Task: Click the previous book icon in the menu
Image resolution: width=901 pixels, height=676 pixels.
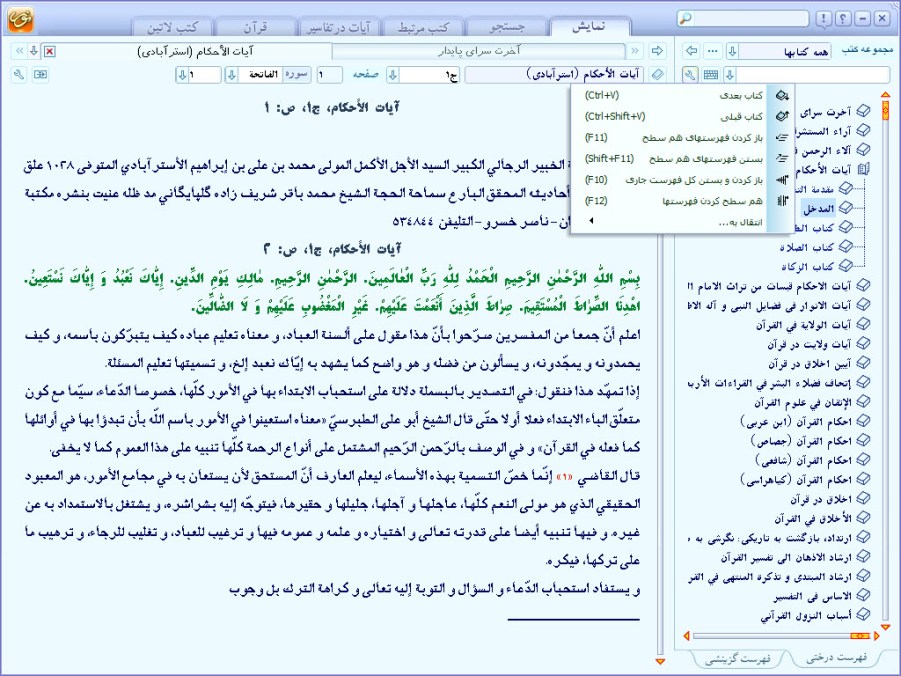Action: point(781,116)
